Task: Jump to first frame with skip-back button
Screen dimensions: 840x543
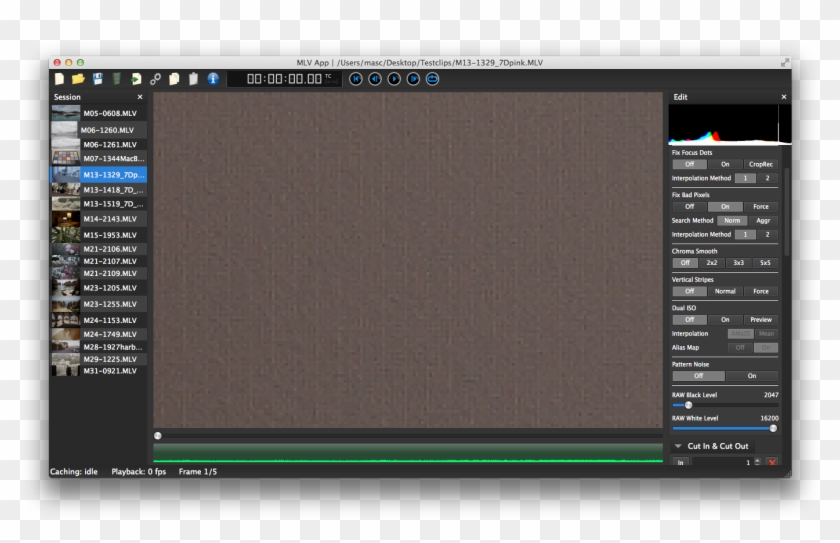Action: 356,78
